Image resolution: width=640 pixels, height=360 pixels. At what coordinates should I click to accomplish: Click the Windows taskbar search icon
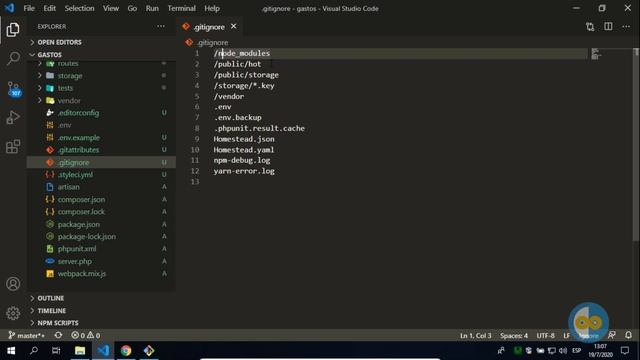coord(34,351)
